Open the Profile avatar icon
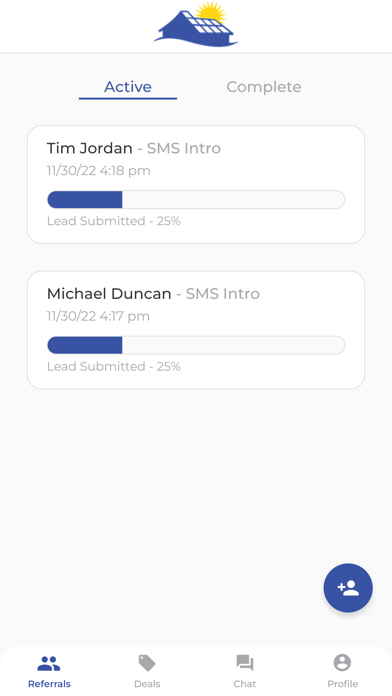Image resolution: width=392 pixels, height=696 pixels. coord(342,663)
